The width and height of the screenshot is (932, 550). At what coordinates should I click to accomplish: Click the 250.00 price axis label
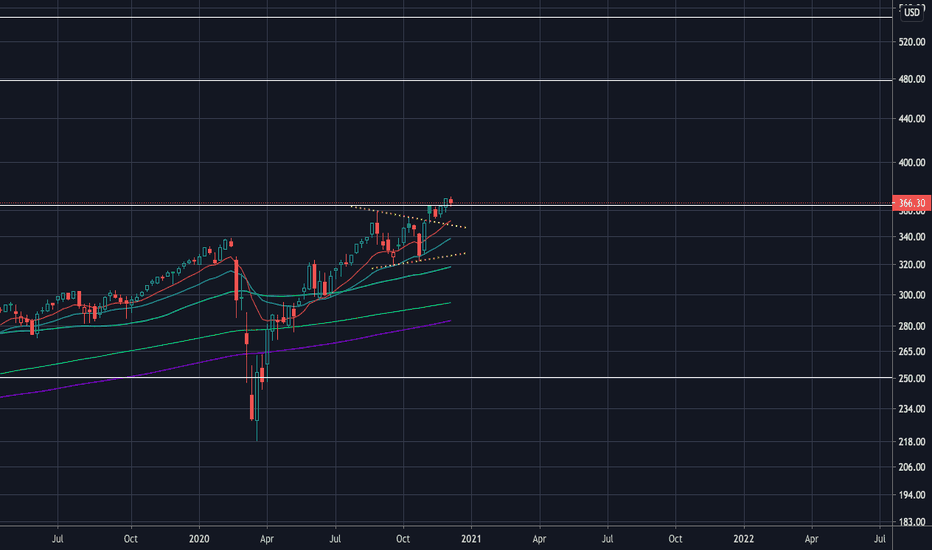point(912,378)
